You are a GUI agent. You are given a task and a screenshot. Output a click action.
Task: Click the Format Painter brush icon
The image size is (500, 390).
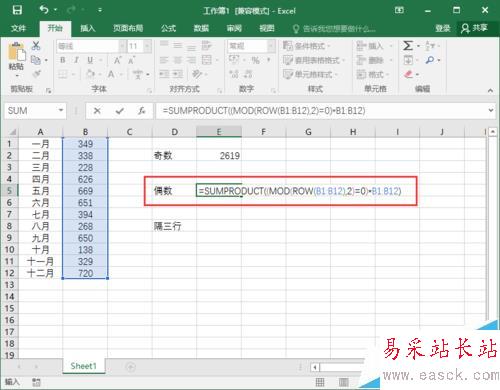pos(36,74)
